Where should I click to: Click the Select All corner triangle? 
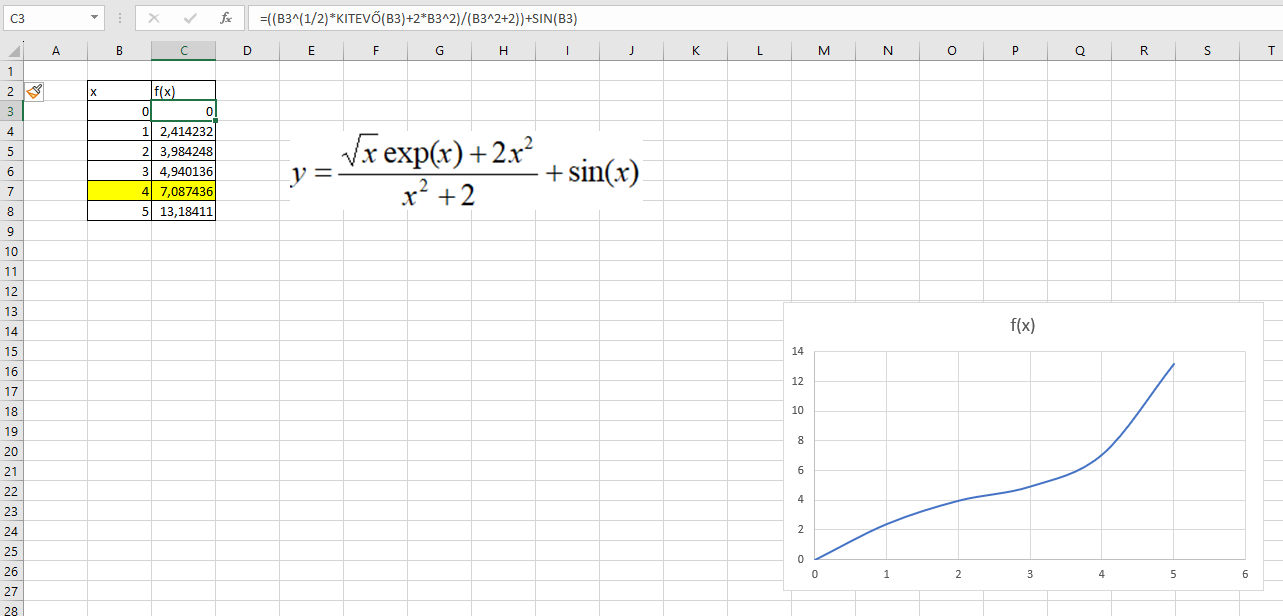[12, 51]
